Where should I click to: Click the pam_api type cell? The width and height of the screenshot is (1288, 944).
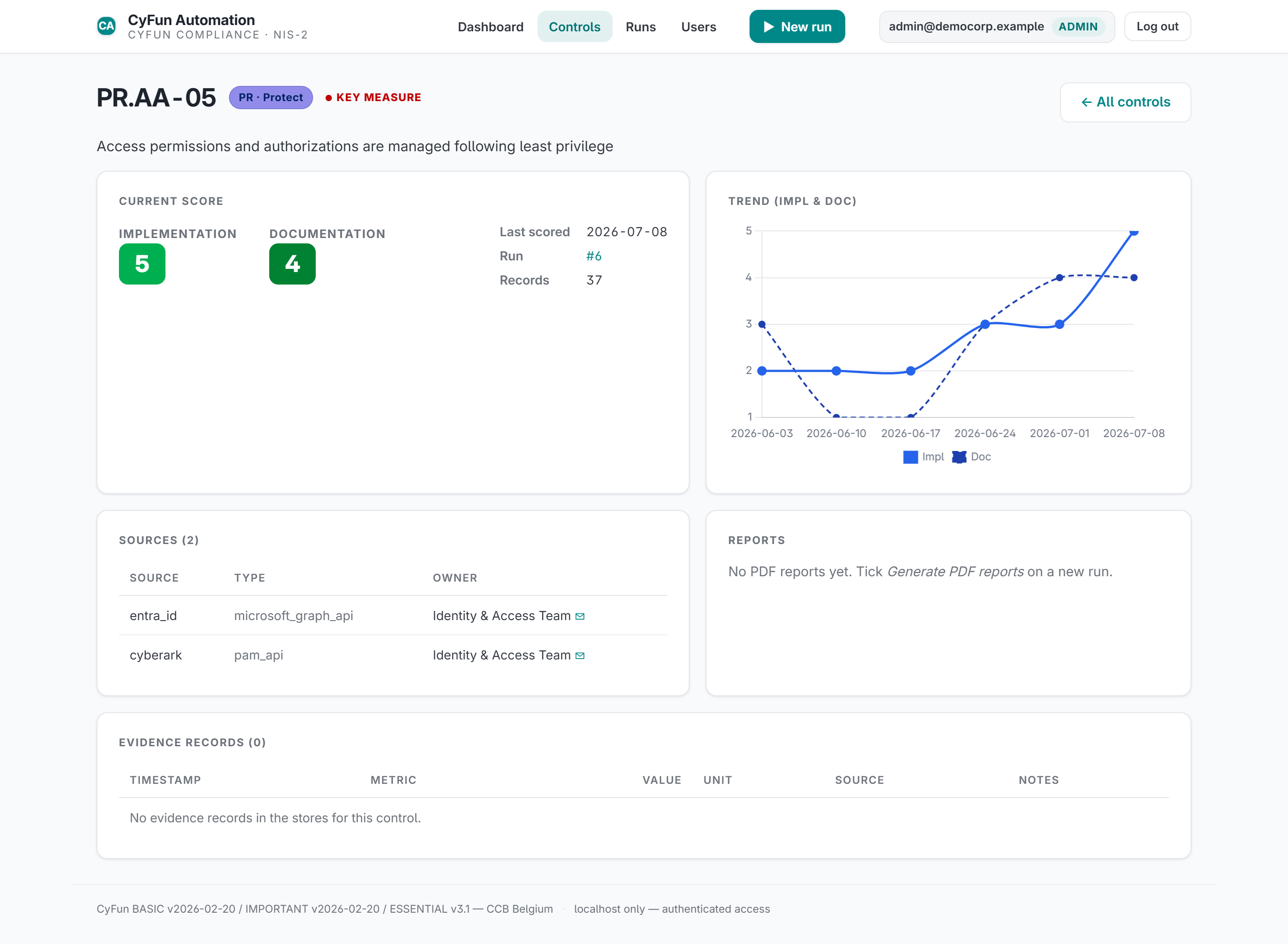tap(259, 655)
